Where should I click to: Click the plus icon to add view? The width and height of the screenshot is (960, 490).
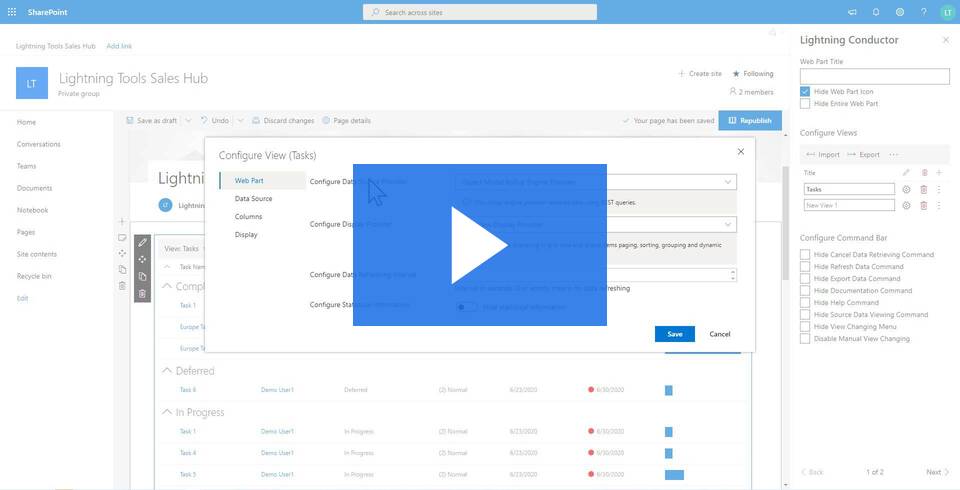[x=939, y=173]
